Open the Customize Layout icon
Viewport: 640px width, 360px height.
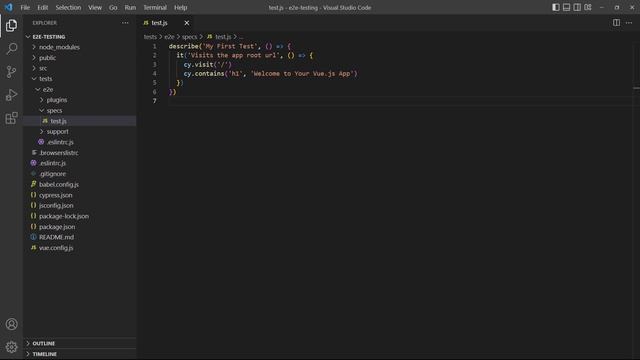588,7
